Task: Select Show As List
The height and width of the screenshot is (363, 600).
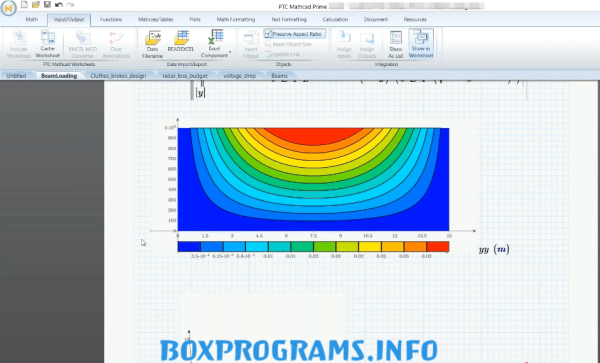Action: [396, 44]
